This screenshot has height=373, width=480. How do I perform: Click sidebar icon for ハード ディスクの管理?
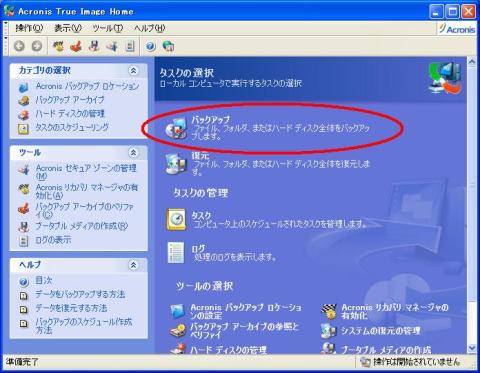24,115
